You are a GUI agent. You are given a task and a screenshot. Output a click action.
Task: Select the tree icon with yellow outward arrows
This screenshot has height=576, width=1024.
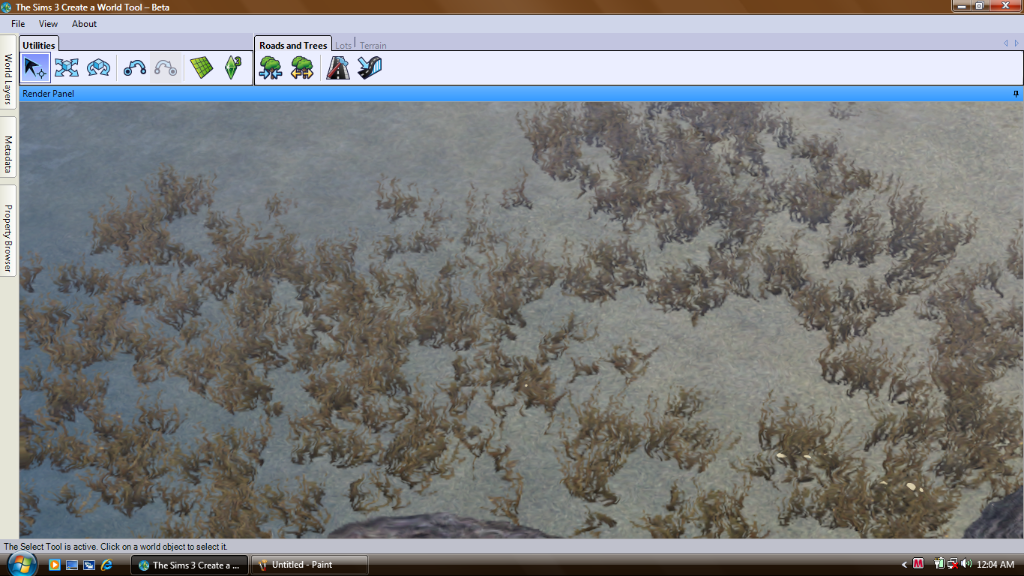click(302, 68)
